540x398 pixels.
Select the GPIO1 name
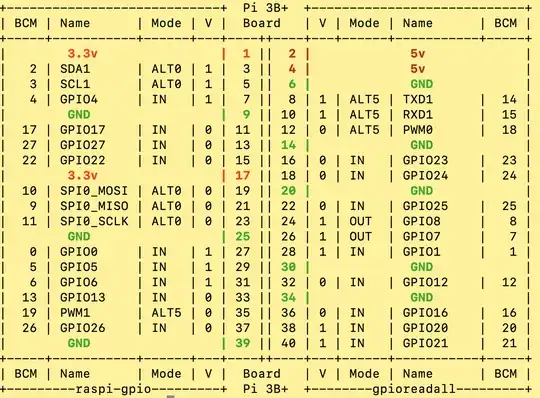[421, 252]
